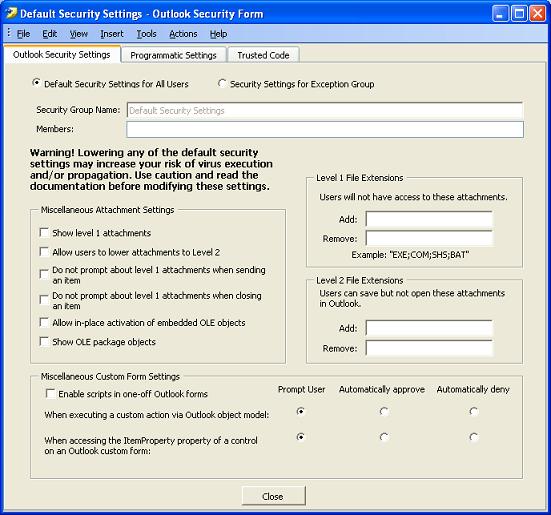The image size is (551, 515).
Task: Open the View menu
Action: pos(79,34)
